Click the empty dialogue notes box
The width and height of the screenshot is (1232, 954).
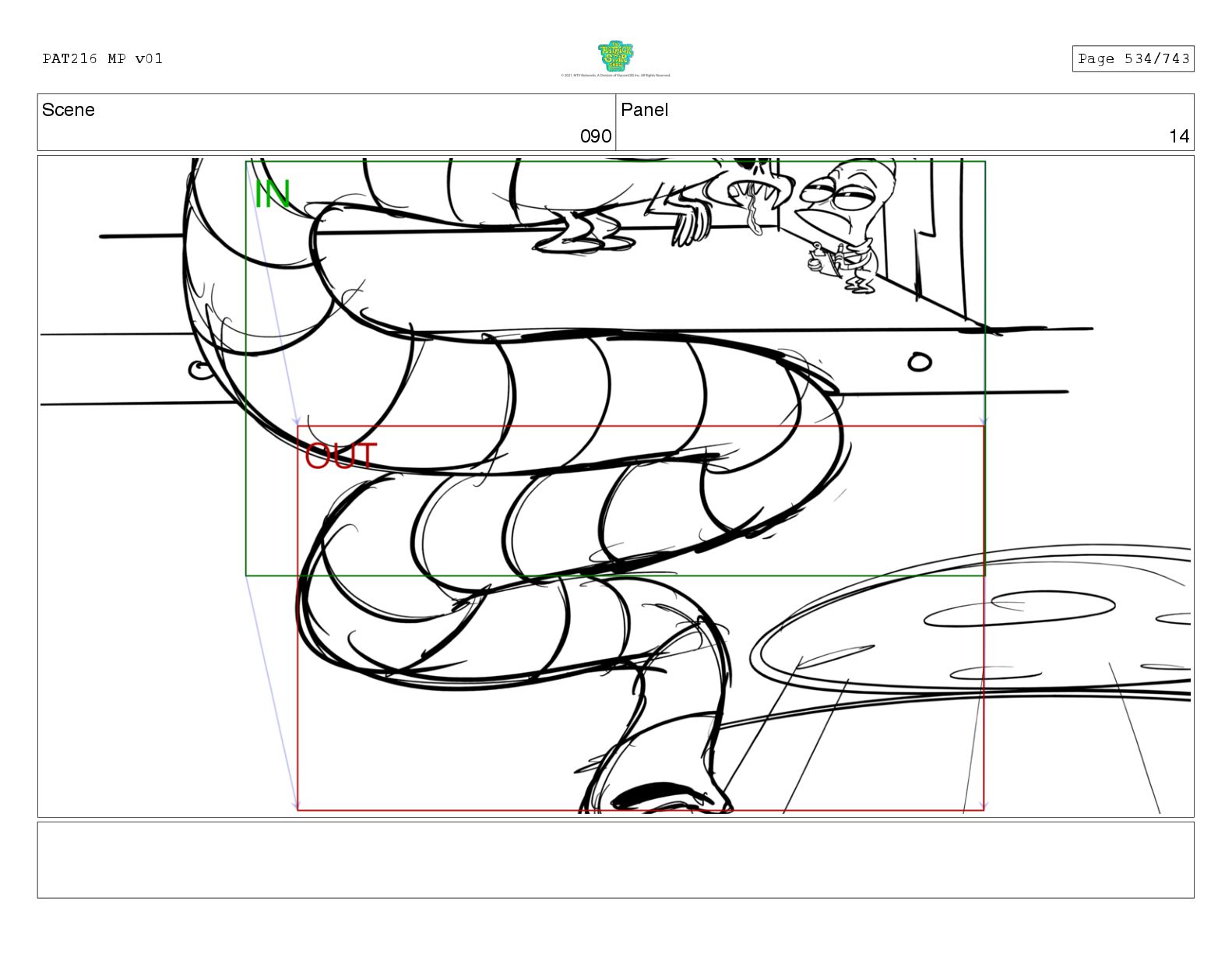615,860
